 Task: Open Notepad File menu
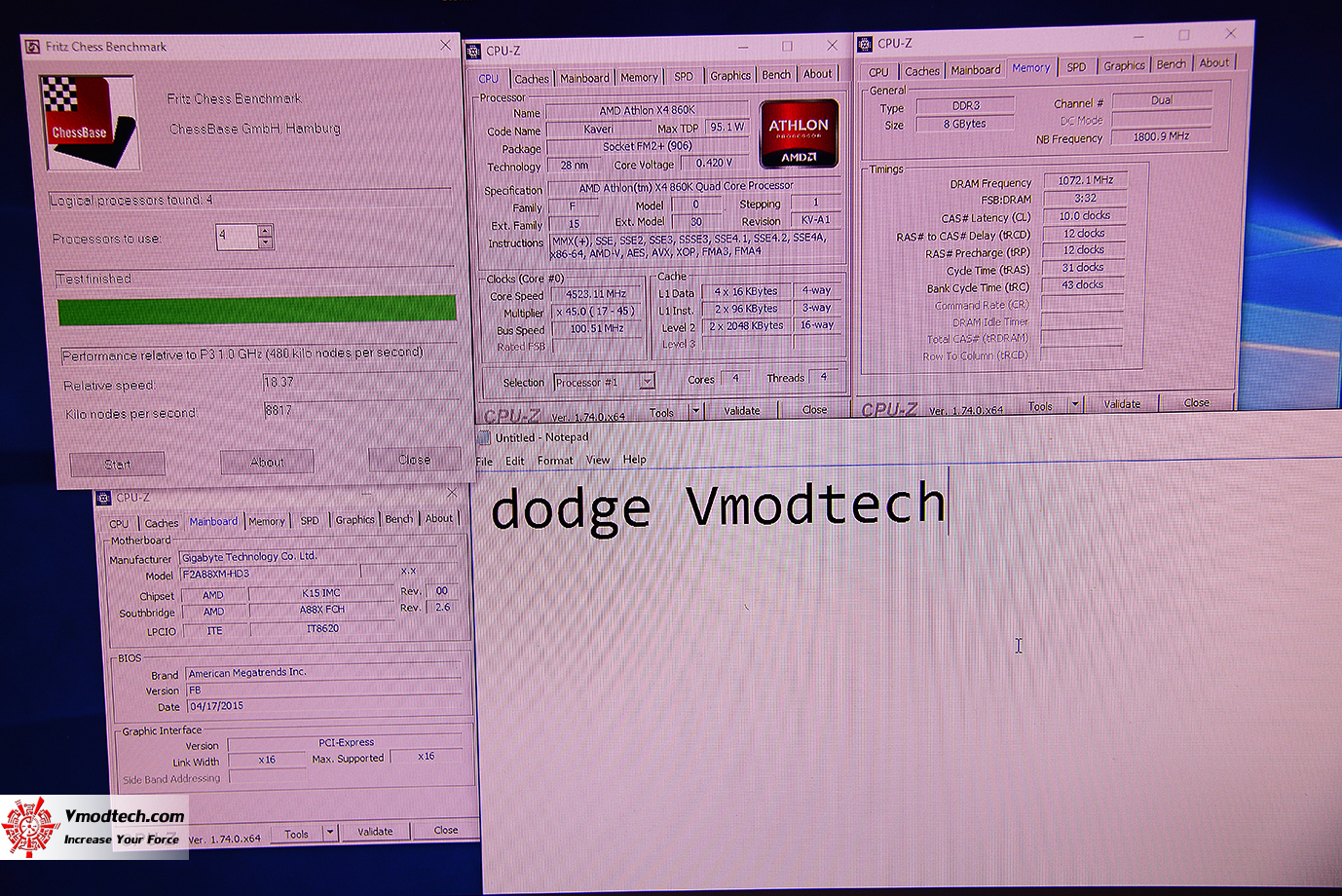coord(484,461)
